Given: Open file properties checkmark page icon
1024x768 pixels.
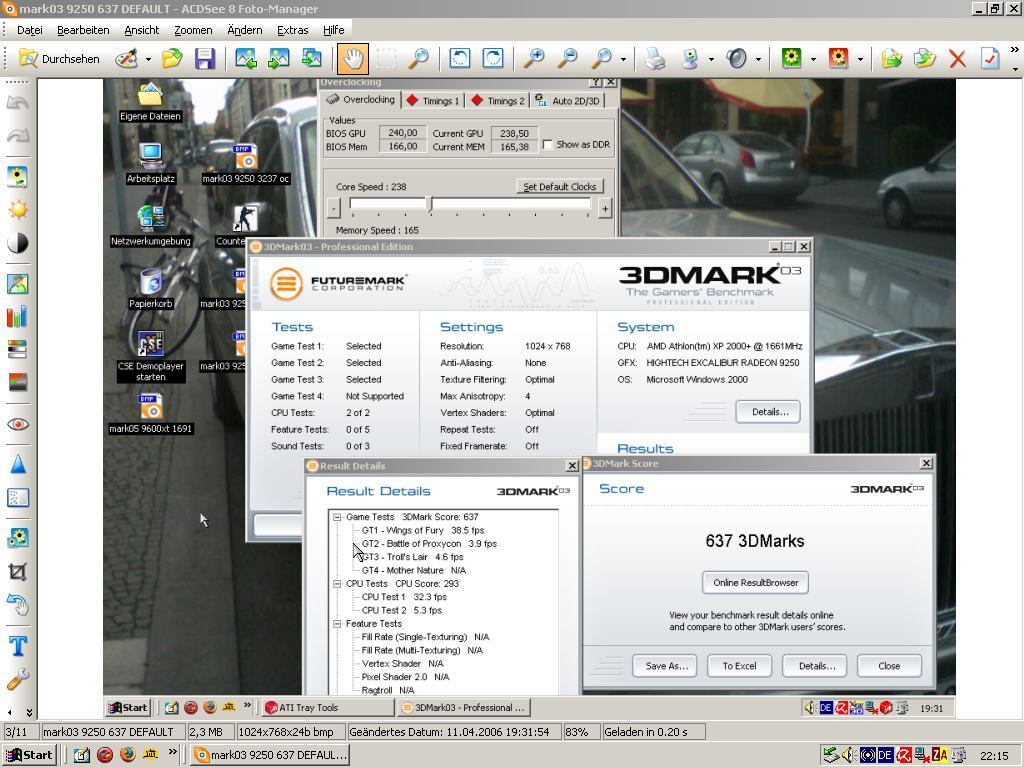Looking at the screenshot, I should point(990,59).
